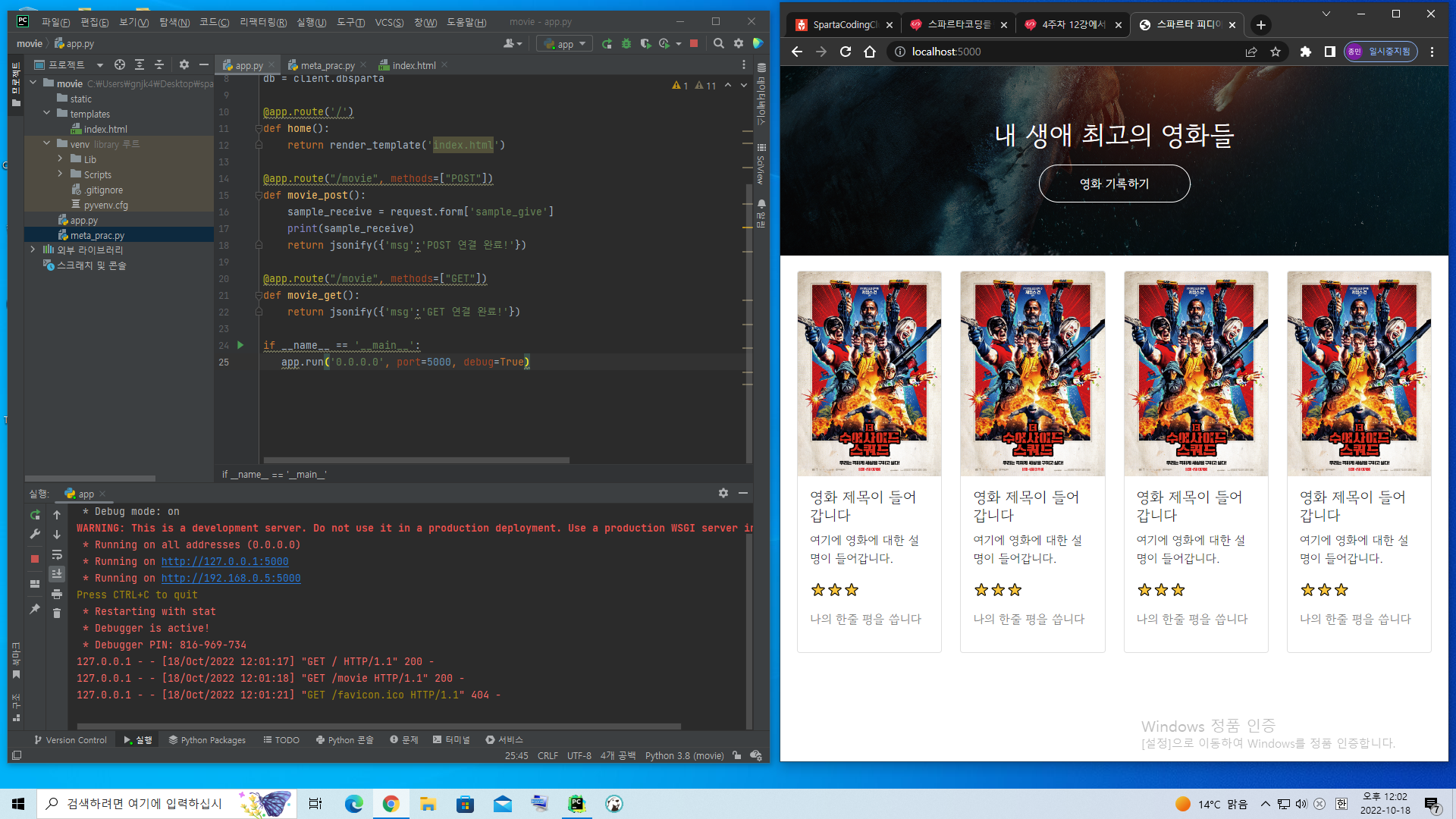This screenshot has width=1456, height=819.
Task: Open the Python Packages tool tab
Action: tap(207, 740)
